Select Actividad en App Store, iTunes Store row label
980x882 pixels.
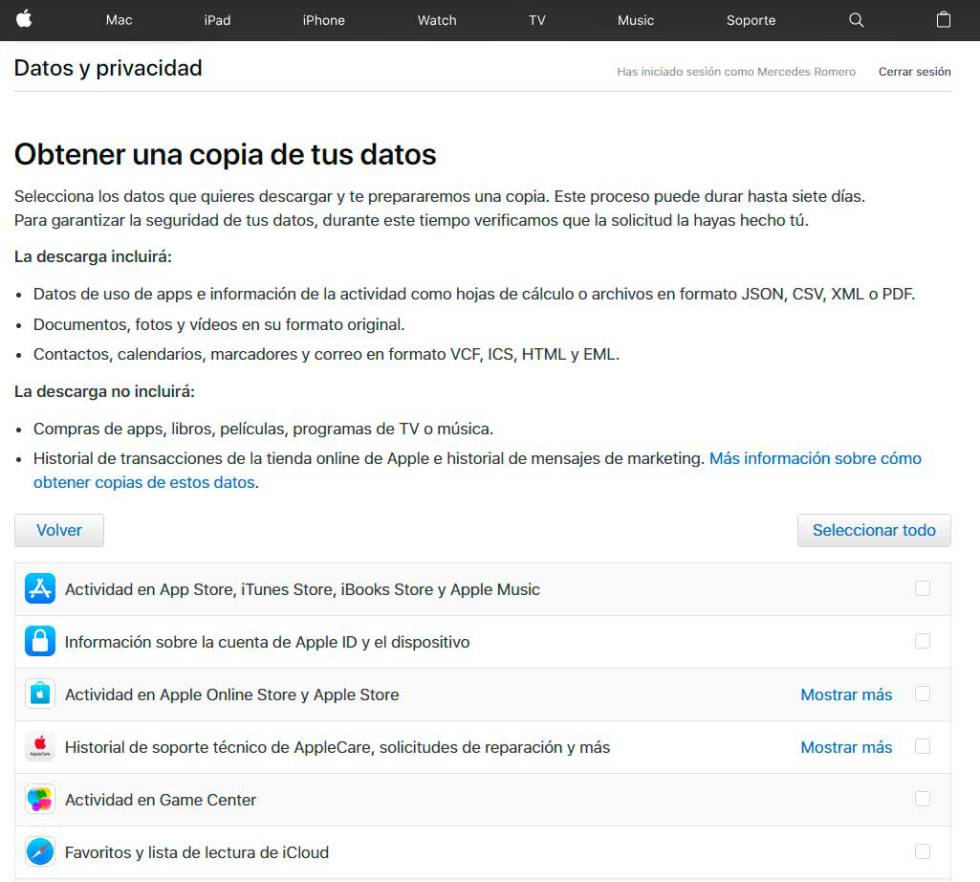click(302, 589)
